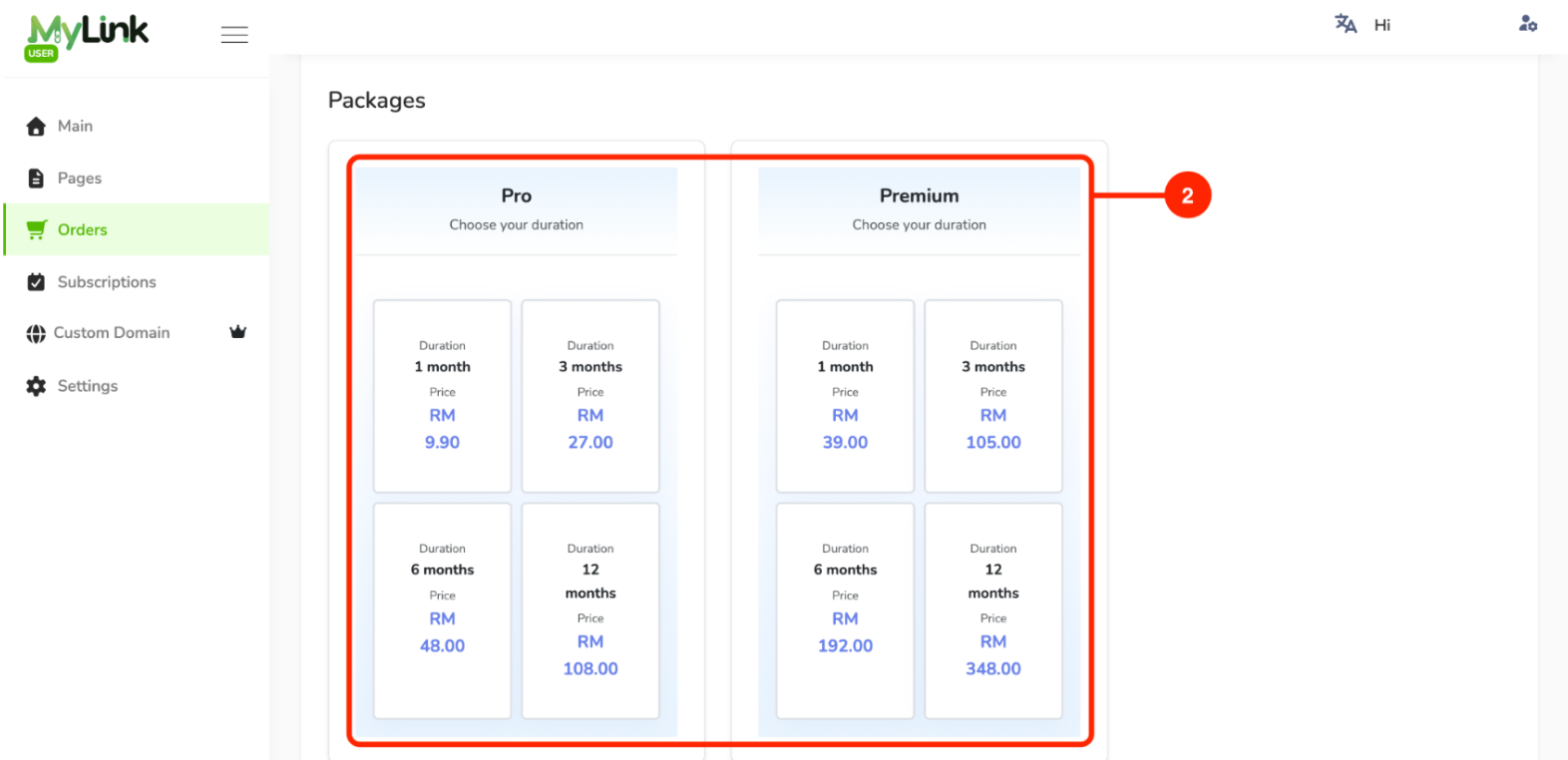1568x760 pixels.
Task: Choose Premium 1 month RM 39.00 plan
Action: (x=845, y=396)
